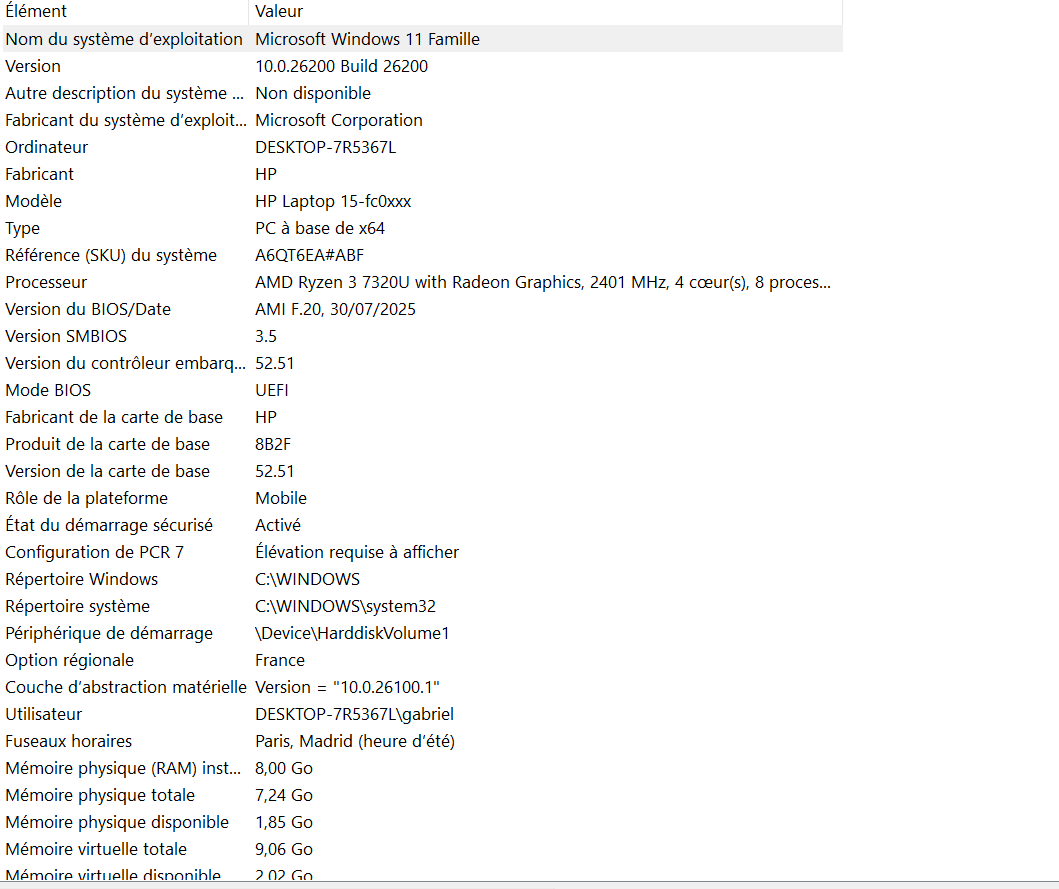Select the 'Répertoire Windows' row label

point(82,580)
